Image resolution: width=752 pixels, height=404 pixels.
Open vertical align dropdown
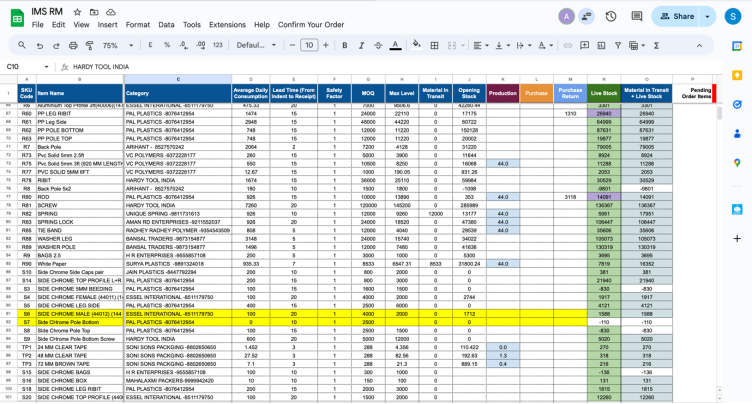[x=502, y=46]
